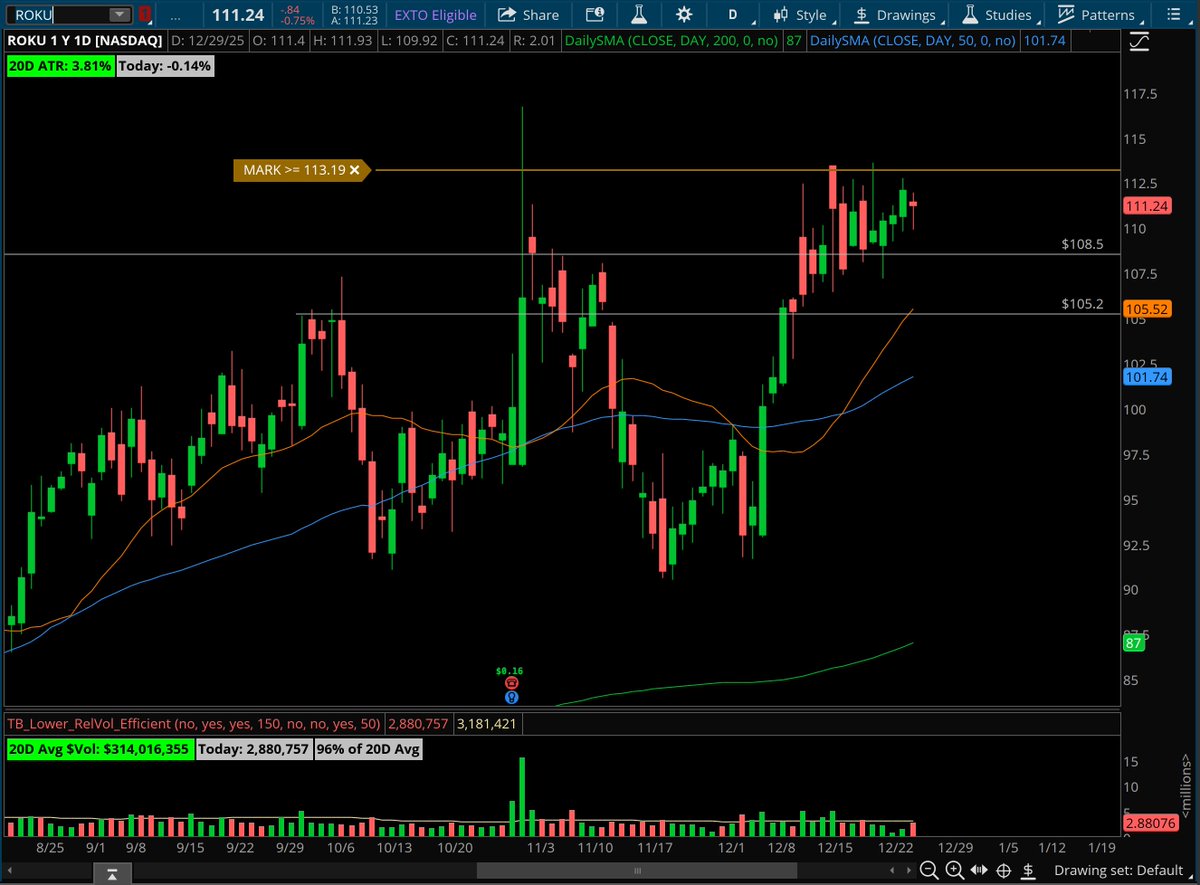Click the red phone earnings call icon

point(511,684)
